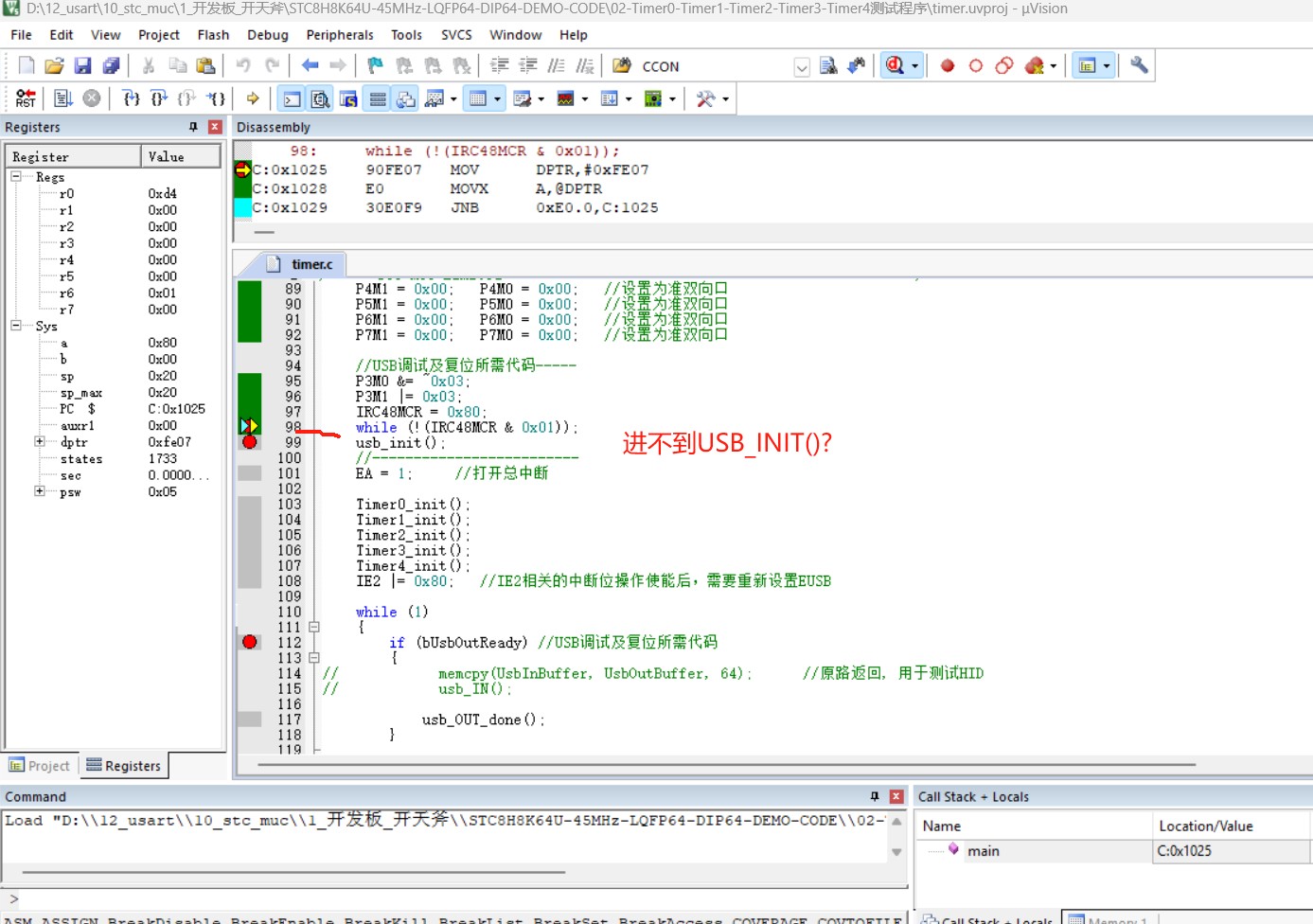Switch to the Project tab

[40, 766]
